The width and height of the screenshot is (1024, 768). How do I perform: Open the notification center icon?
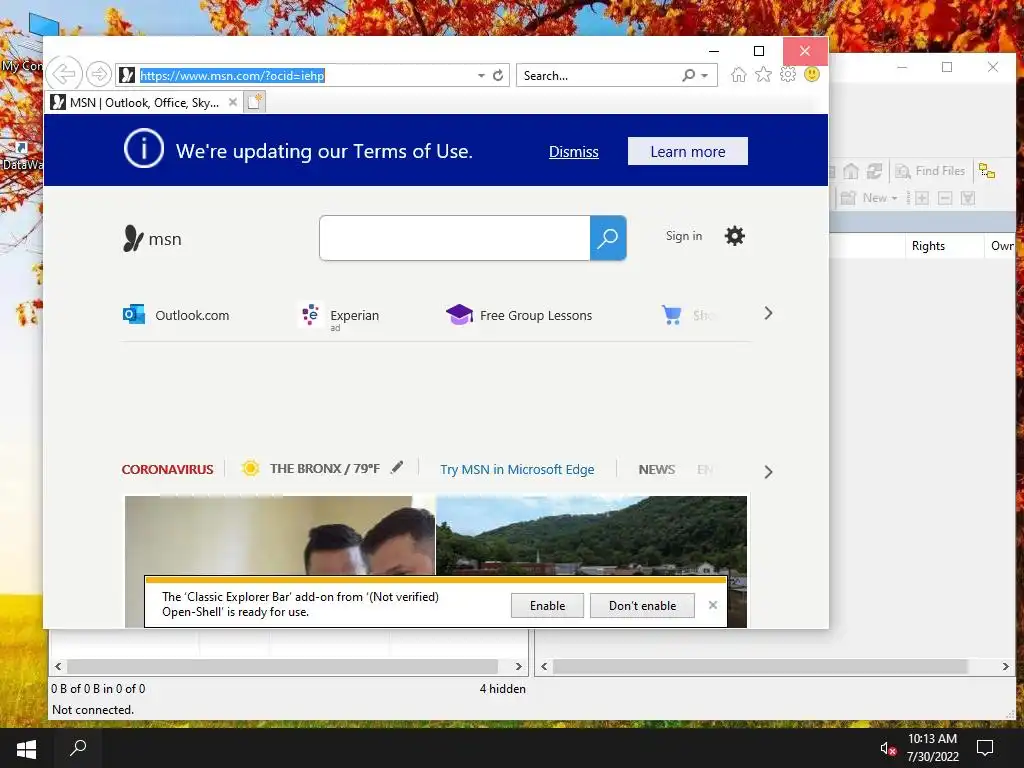[985, 748]
